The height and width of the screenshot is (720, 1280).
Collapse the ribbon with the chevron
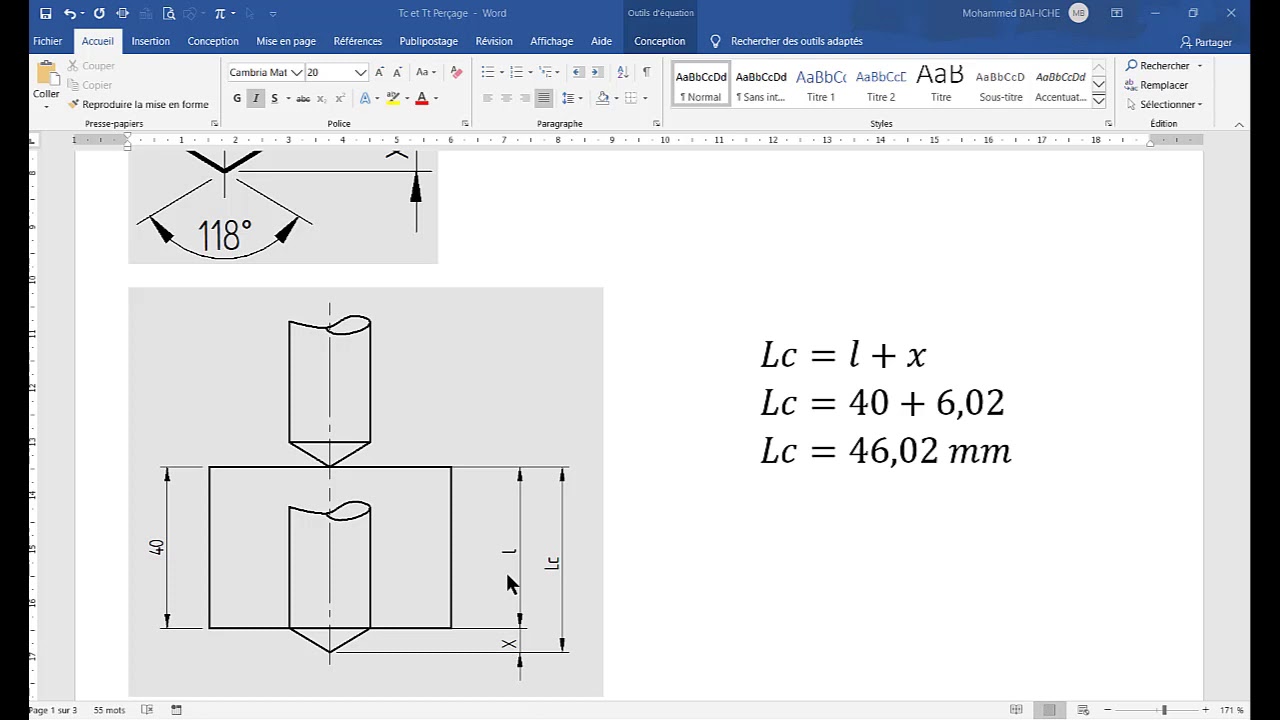pyautogui.click(x=1239, y=124)
